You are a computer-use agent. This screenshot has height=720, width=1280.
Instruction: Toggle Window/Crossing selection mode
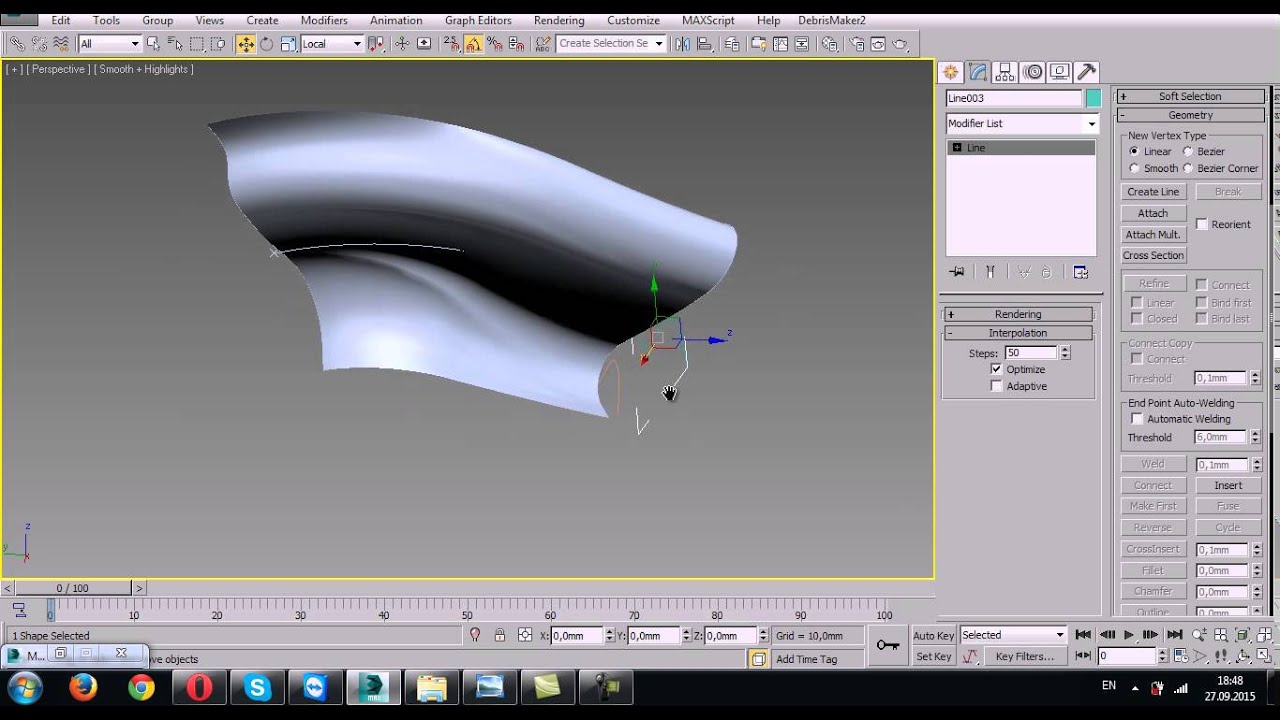tap(218, 44)
